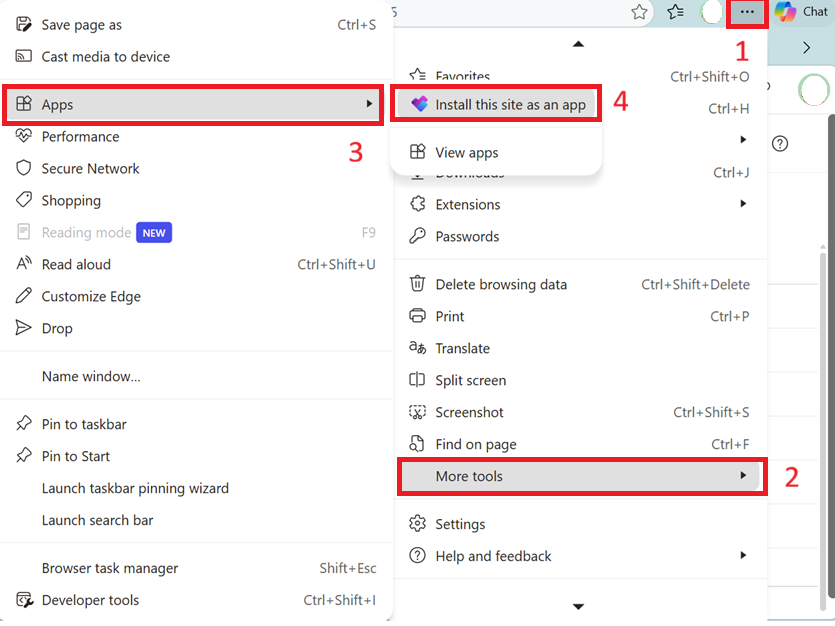
Task: Open Copilot Chat
Action: pos(802,12)
